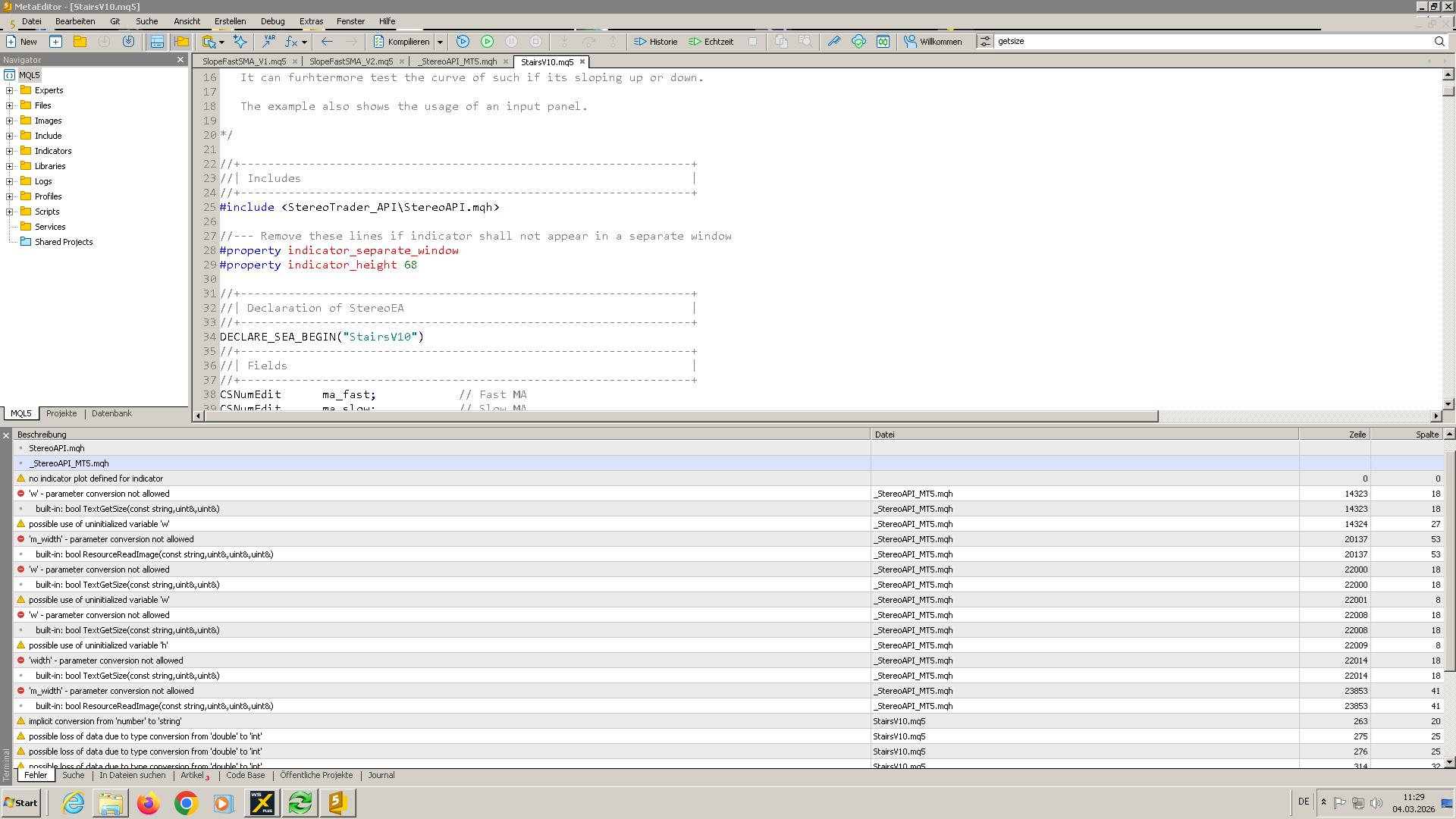Click the search magnifier icon
This screenshot has height=819, width=1456.
1439,42
